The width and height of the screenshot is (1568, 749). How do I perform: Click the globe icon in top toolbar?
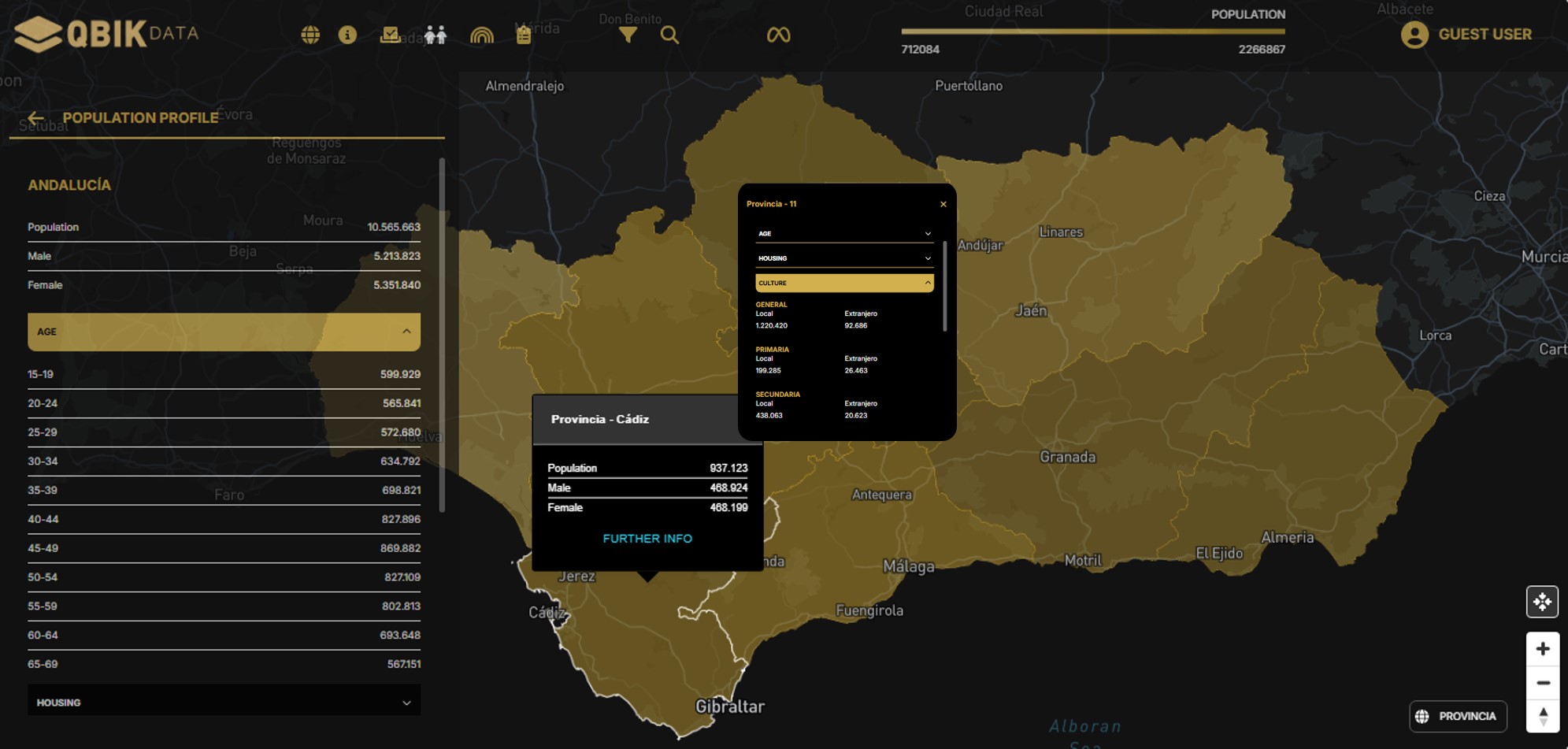pos(310,35)
